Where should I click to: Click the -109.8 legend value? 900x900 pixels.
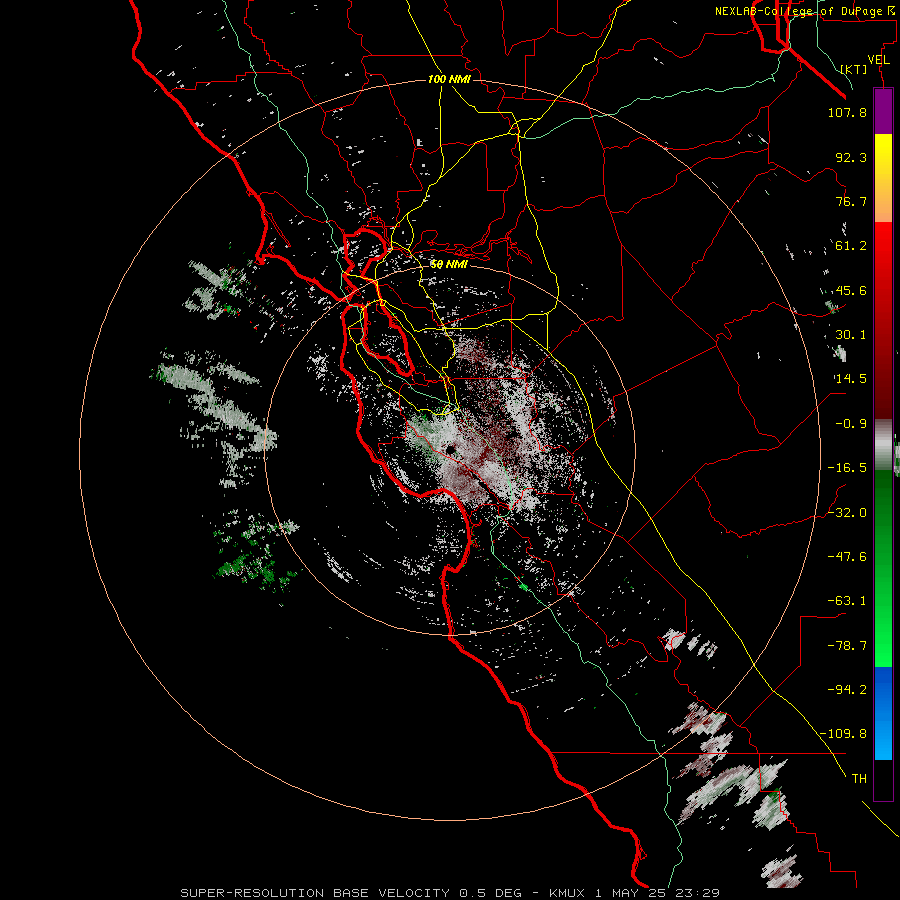coord(843,734)
